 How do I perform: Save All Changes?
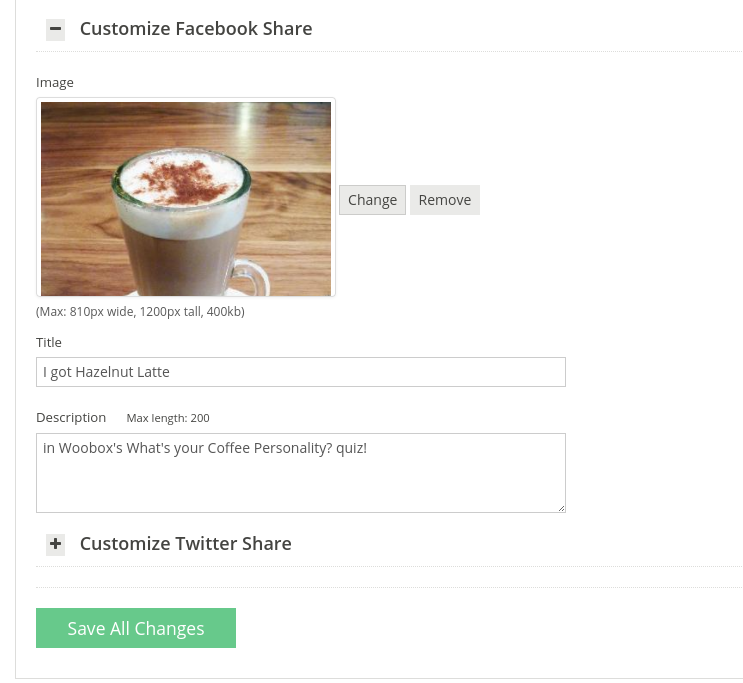point(136,628)
